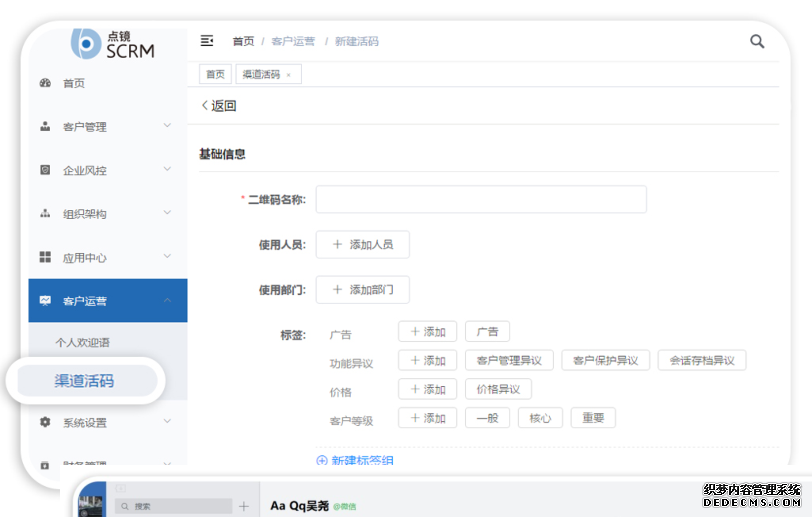Collapse the 客户运营 menu chevron

(167, 300)
